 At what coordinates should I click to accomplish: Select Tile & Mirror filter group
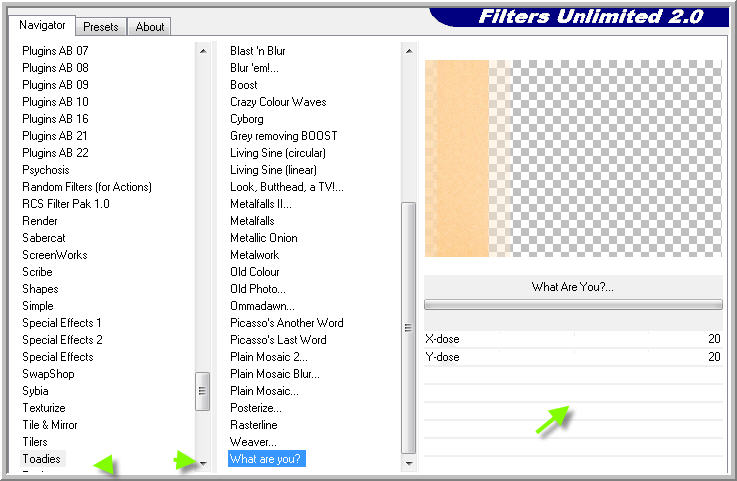click(50, 425)
